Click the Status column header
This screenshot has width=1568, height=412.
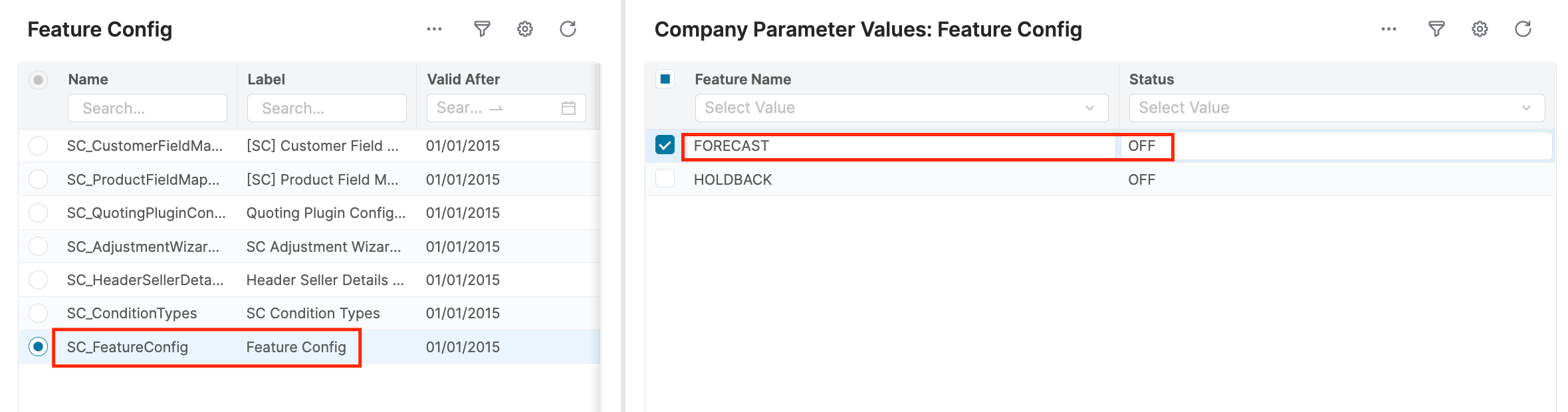1151,79
